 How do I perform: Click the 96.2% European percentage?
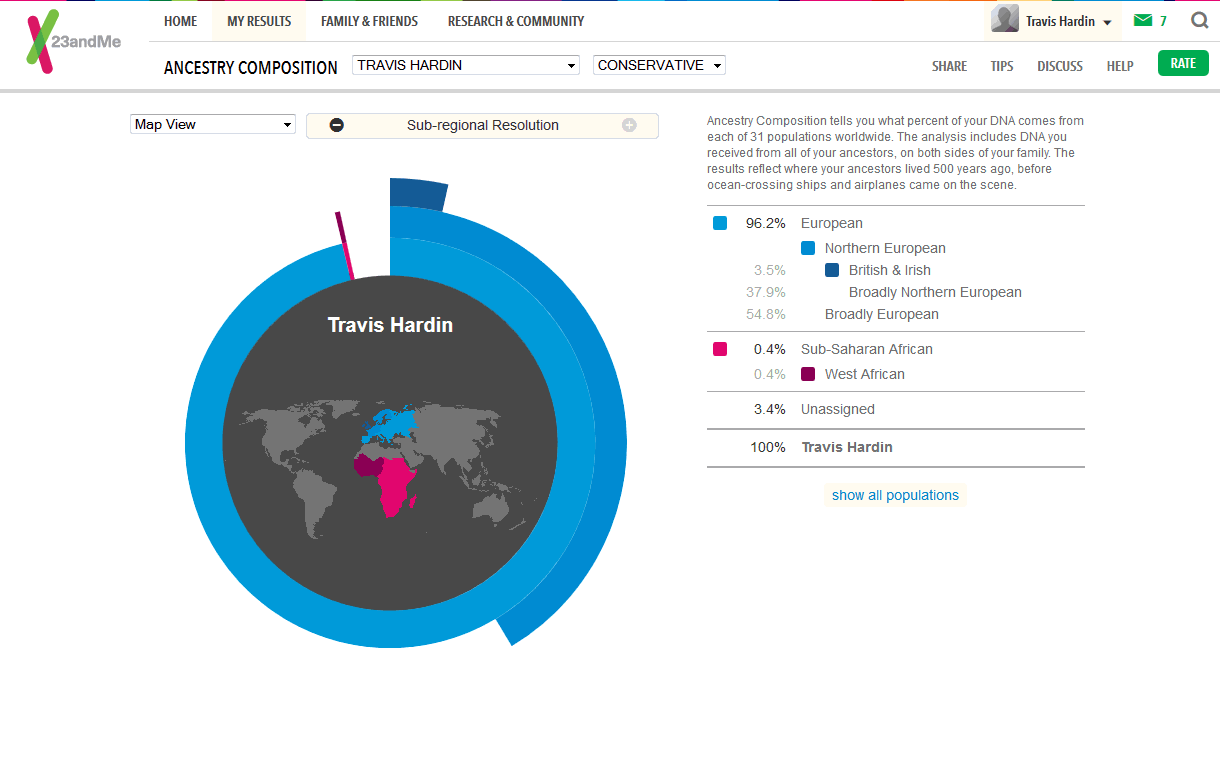click(766, 223)
